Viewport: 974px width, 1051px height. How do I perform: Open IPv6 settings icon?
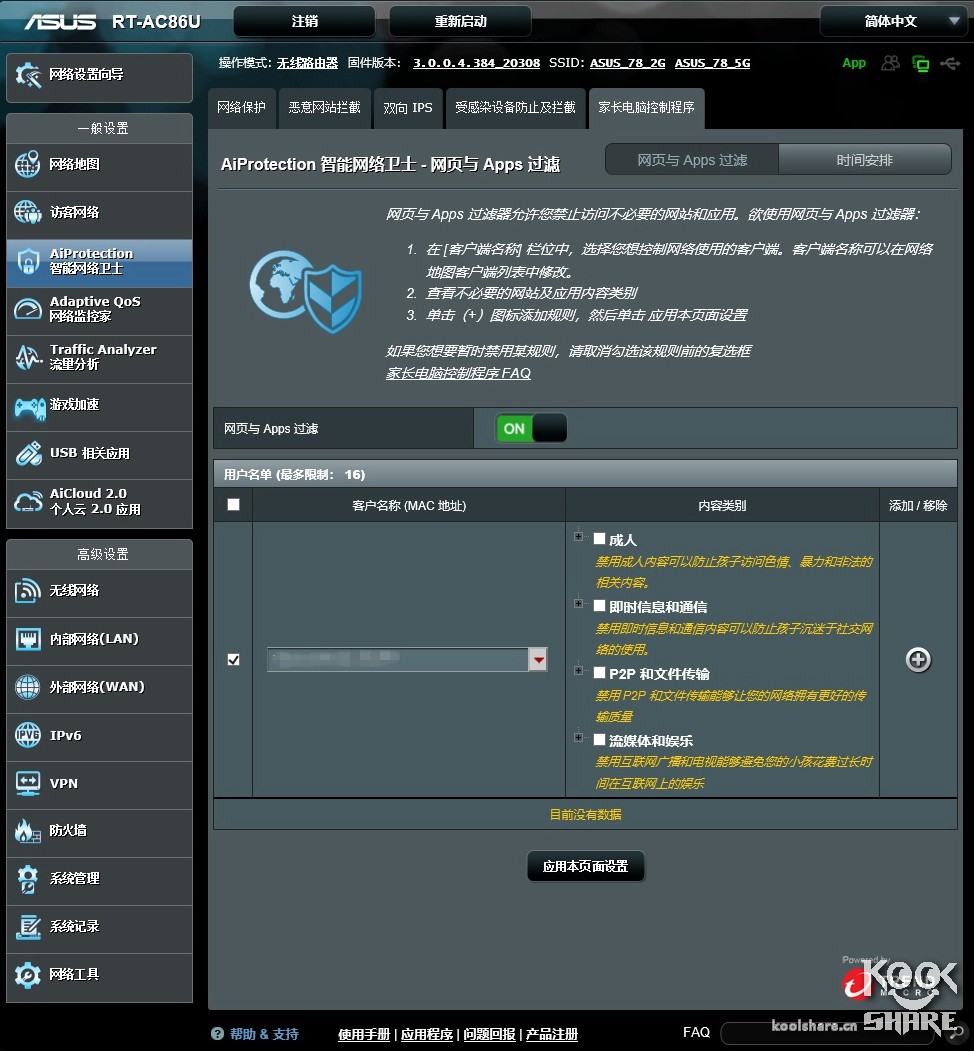[27, 736]
